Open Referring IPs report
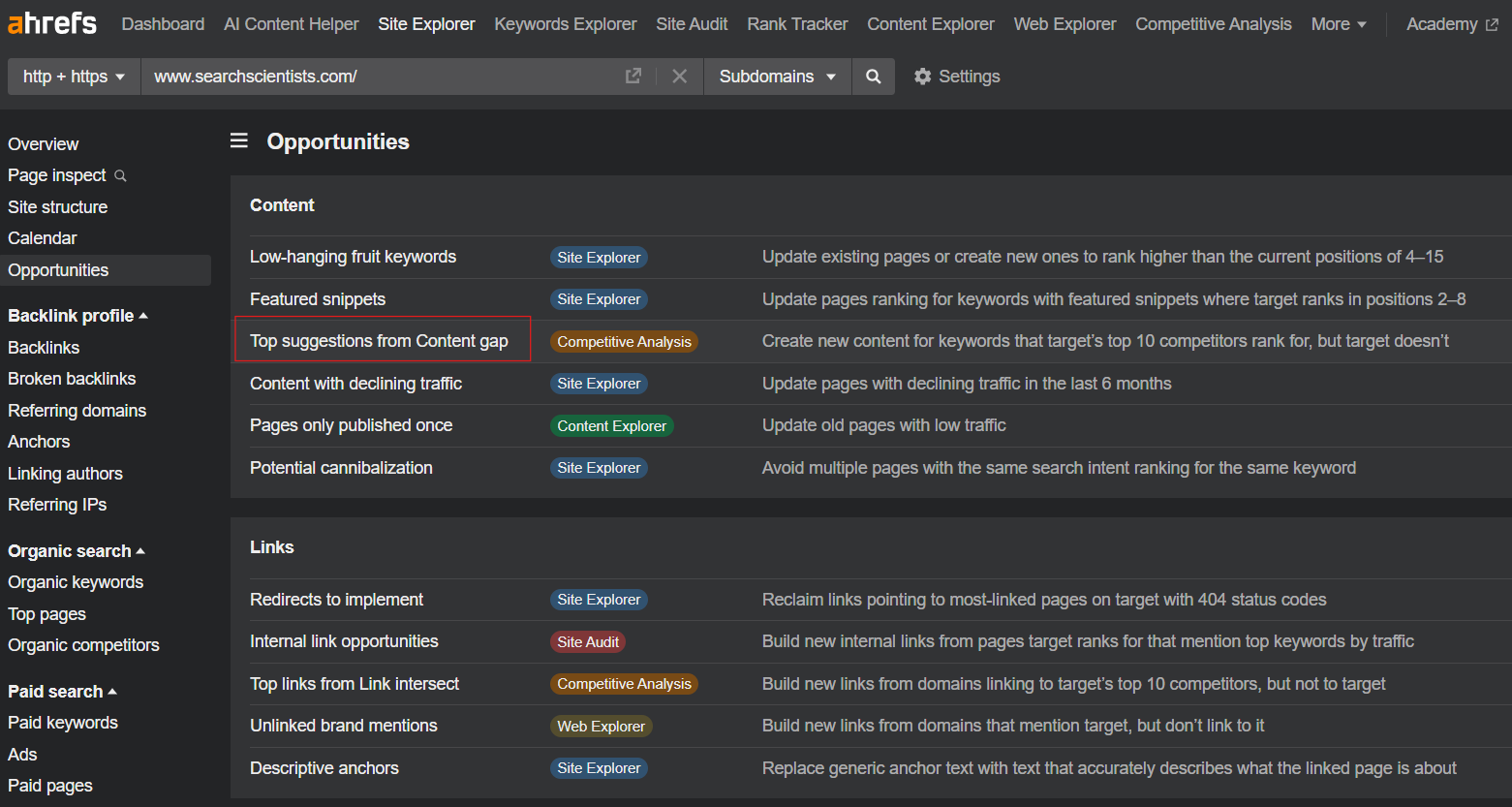Image resolution: width=1512 pixels, height=807 pixels. (57, 505)
